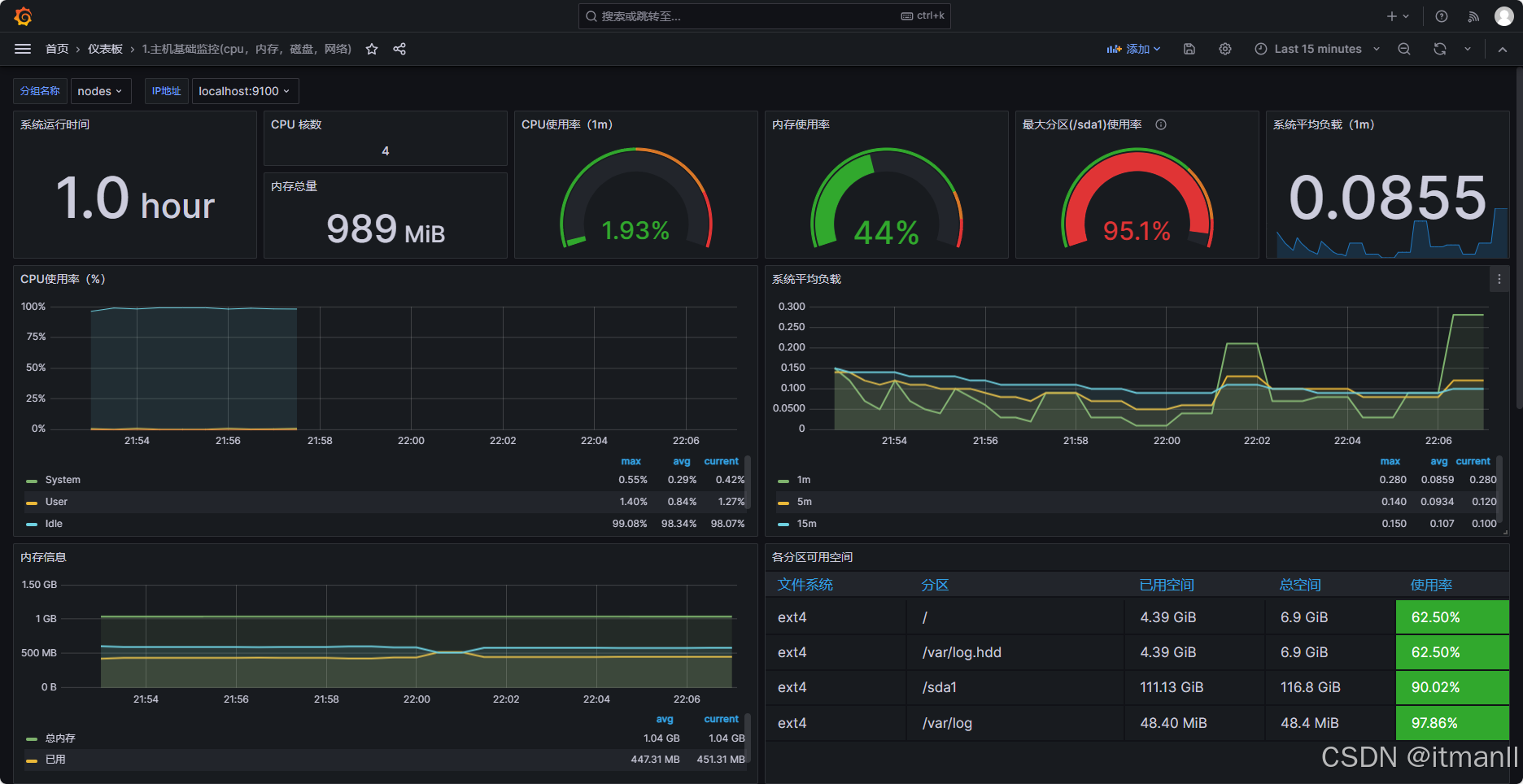
Task: Select the 97.86% usage cell
Action: pyautogui.click(x=1452, y=723)
